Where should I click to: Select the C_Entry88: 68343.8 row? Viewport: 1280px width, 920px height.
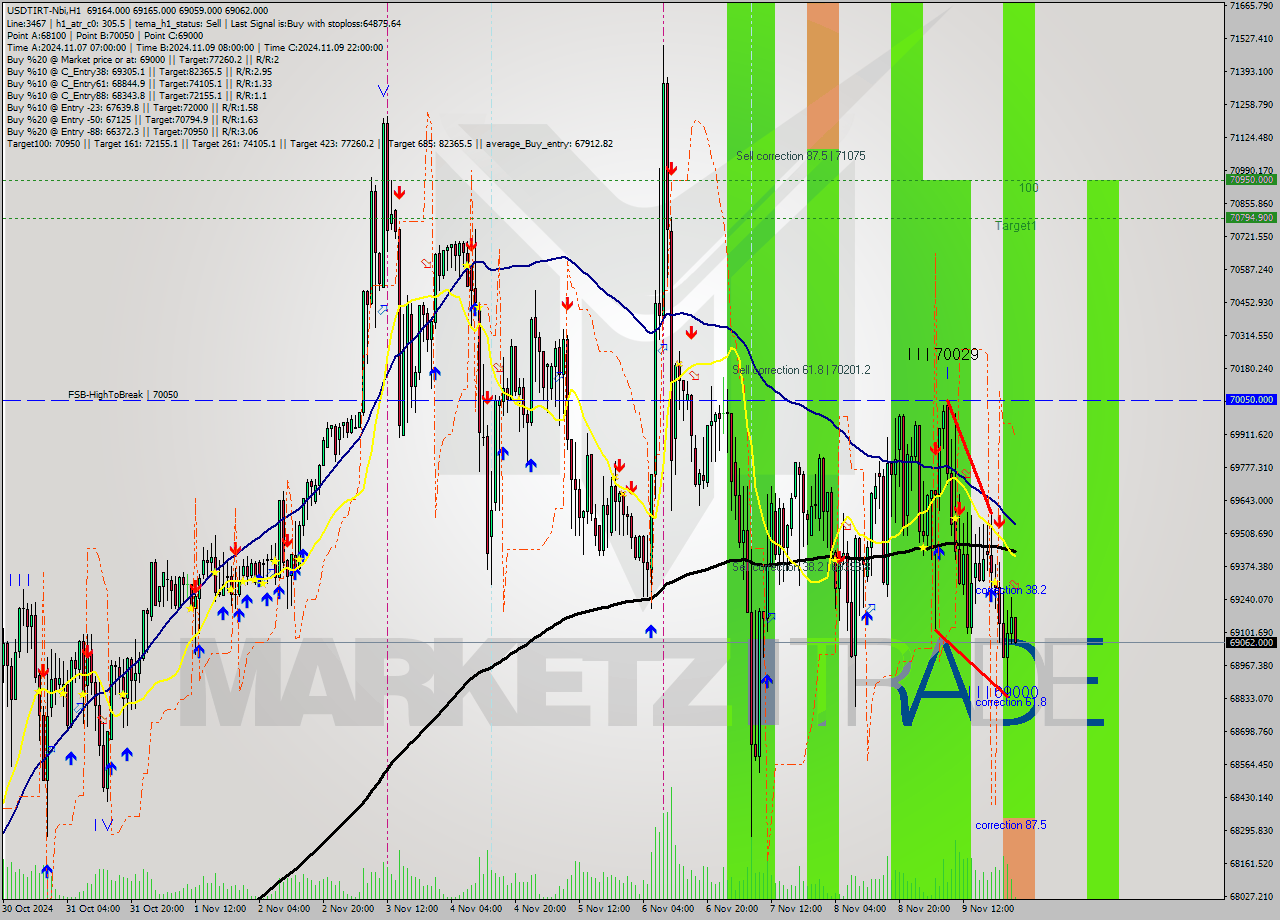[136, 95]
